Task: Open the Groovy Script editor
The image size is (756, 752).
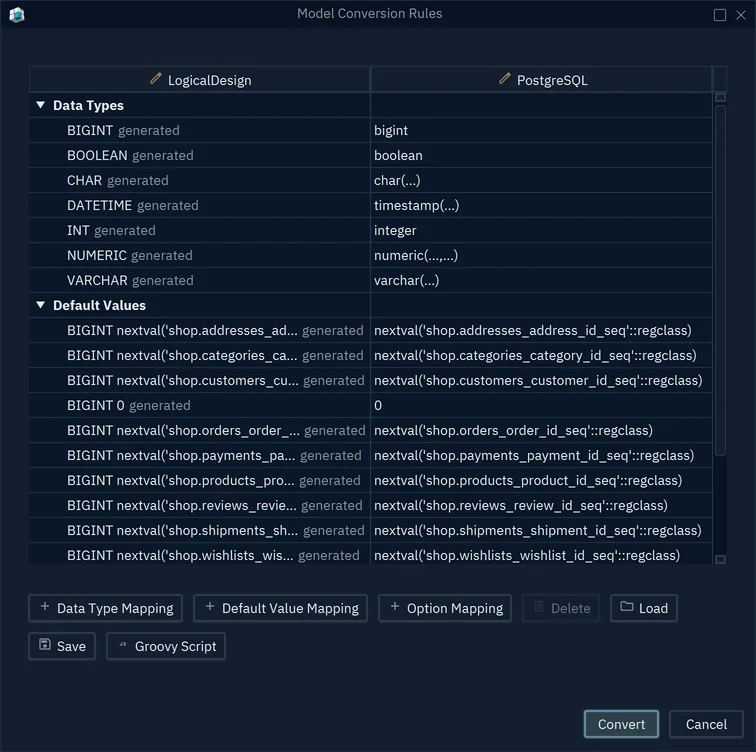Action: click(x=166, y=646)
